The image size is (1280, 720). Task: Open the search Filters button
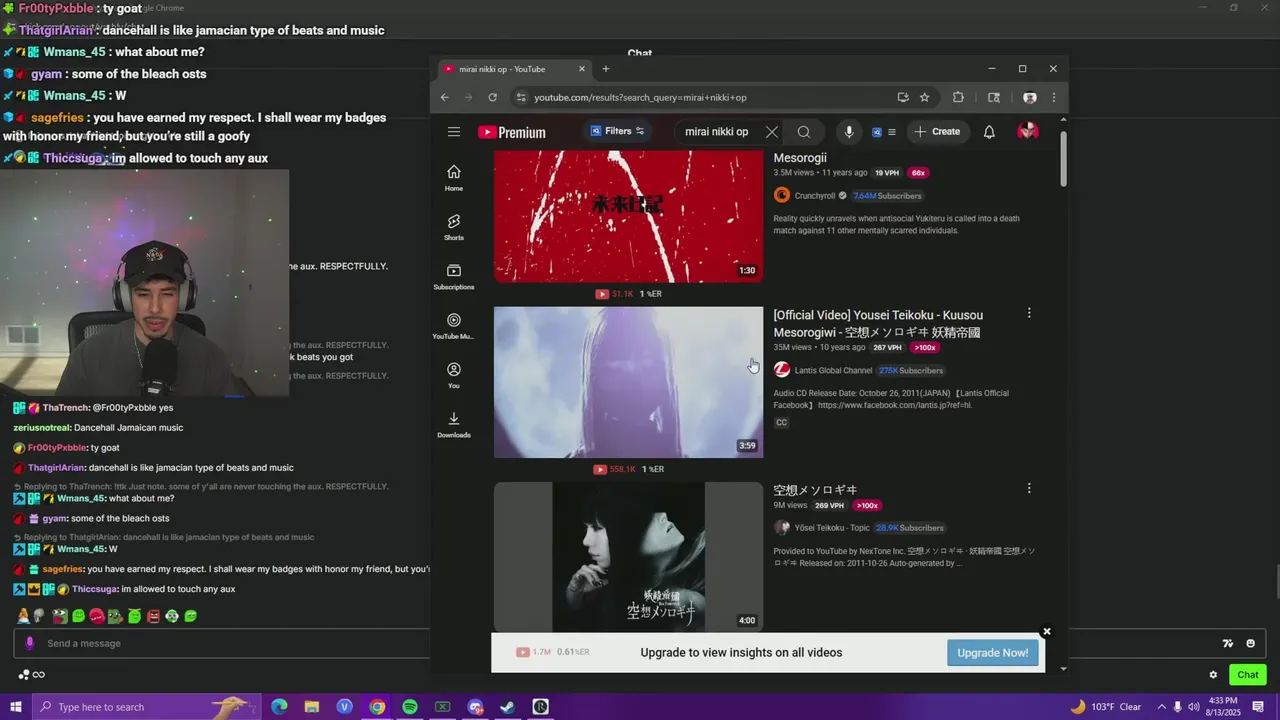click(x=618, y=131)
